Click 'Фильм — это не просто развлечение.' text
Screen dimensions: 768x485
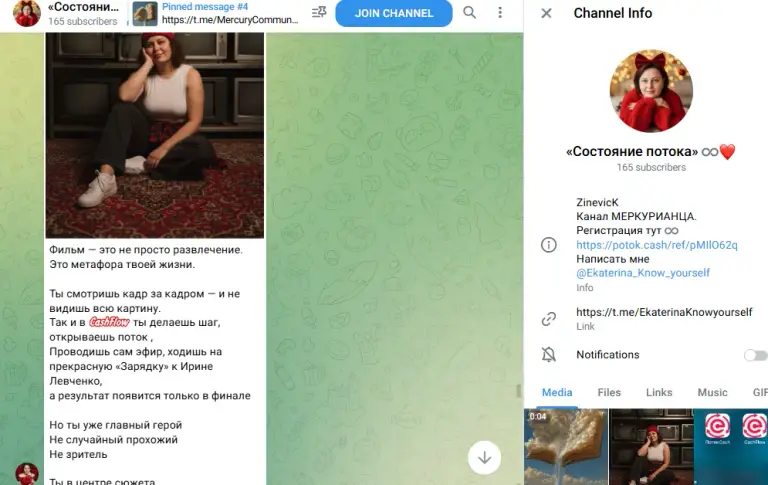pyautogui.click(x=146, y=249)
